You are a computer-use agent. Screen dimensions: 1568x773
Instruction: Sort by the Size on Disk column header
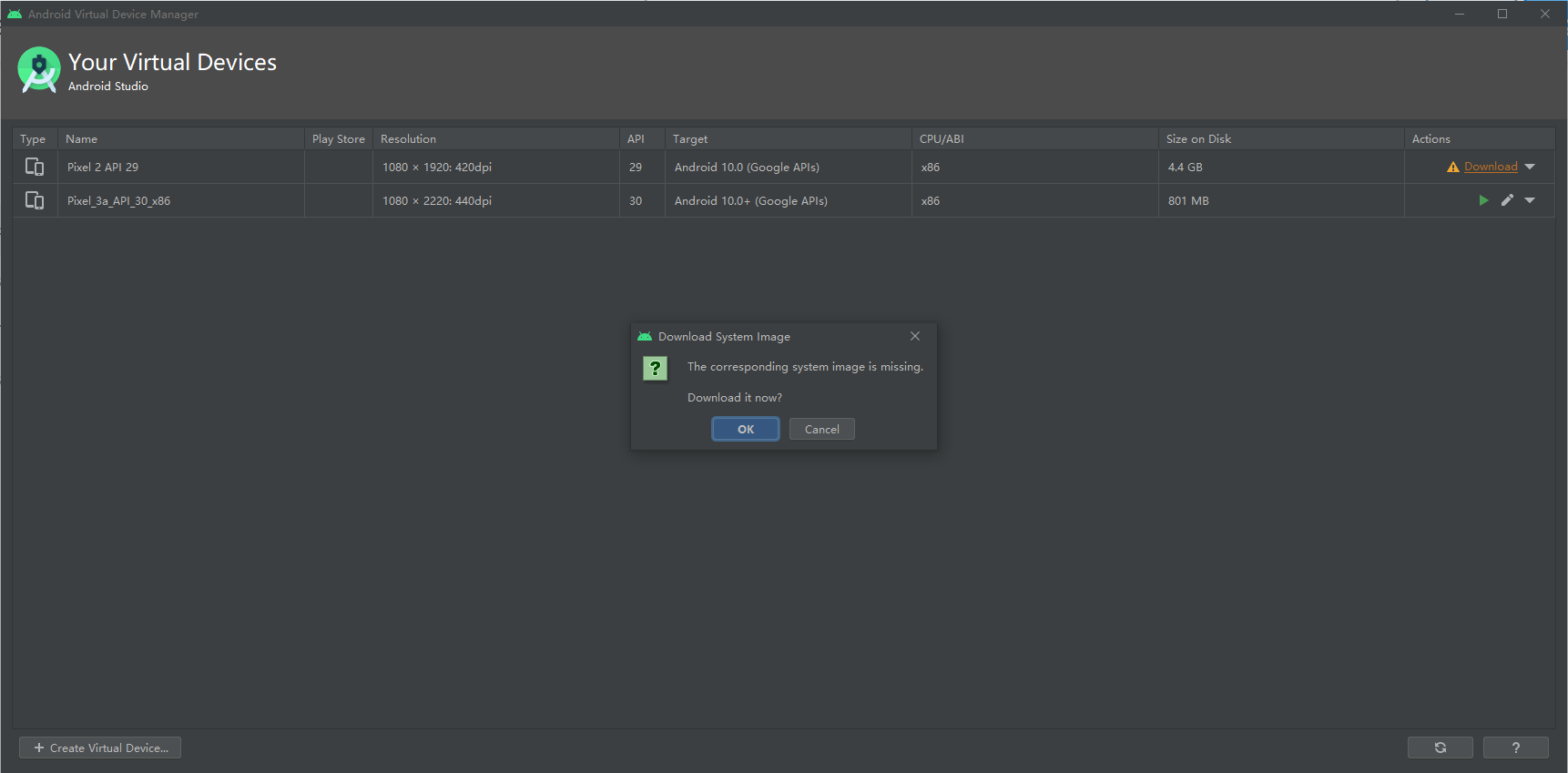click(1281, 138)
